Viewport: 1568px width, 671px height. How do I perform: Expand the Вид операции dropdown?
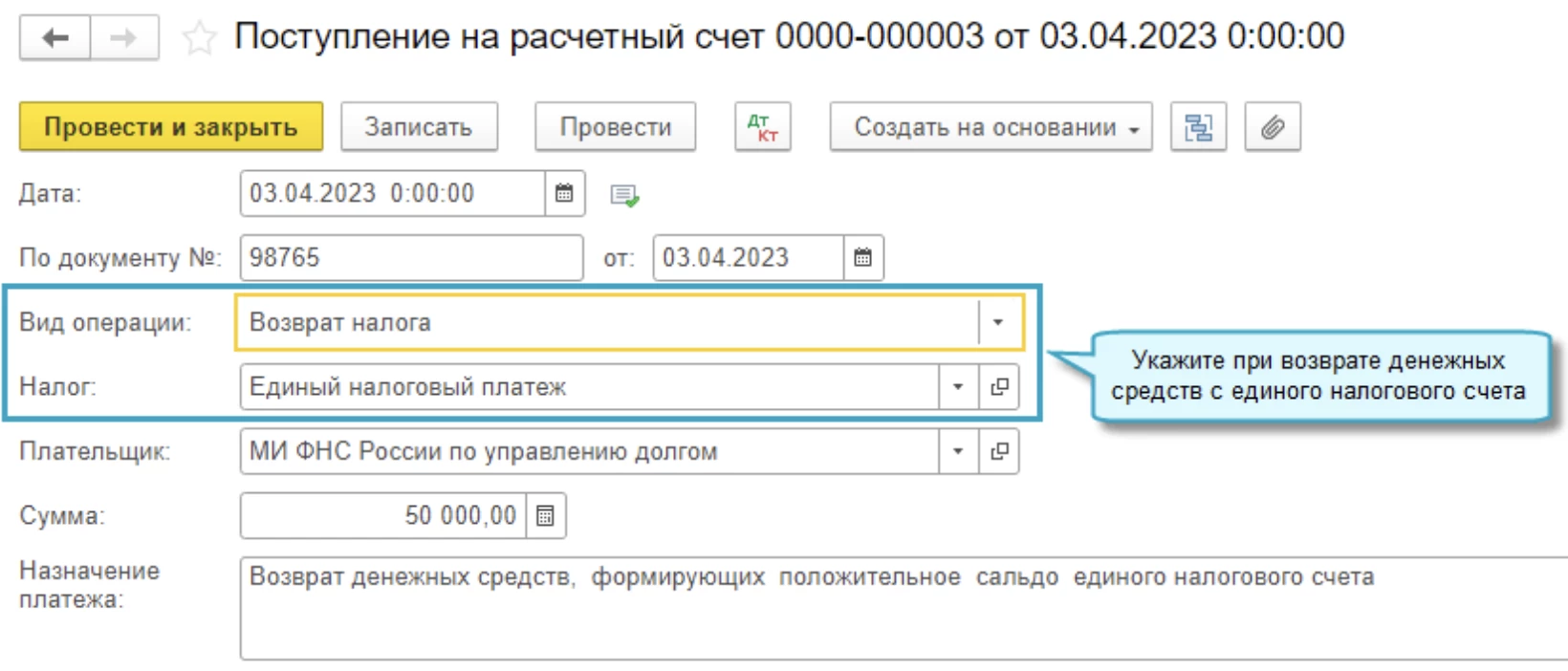(997, 322)
